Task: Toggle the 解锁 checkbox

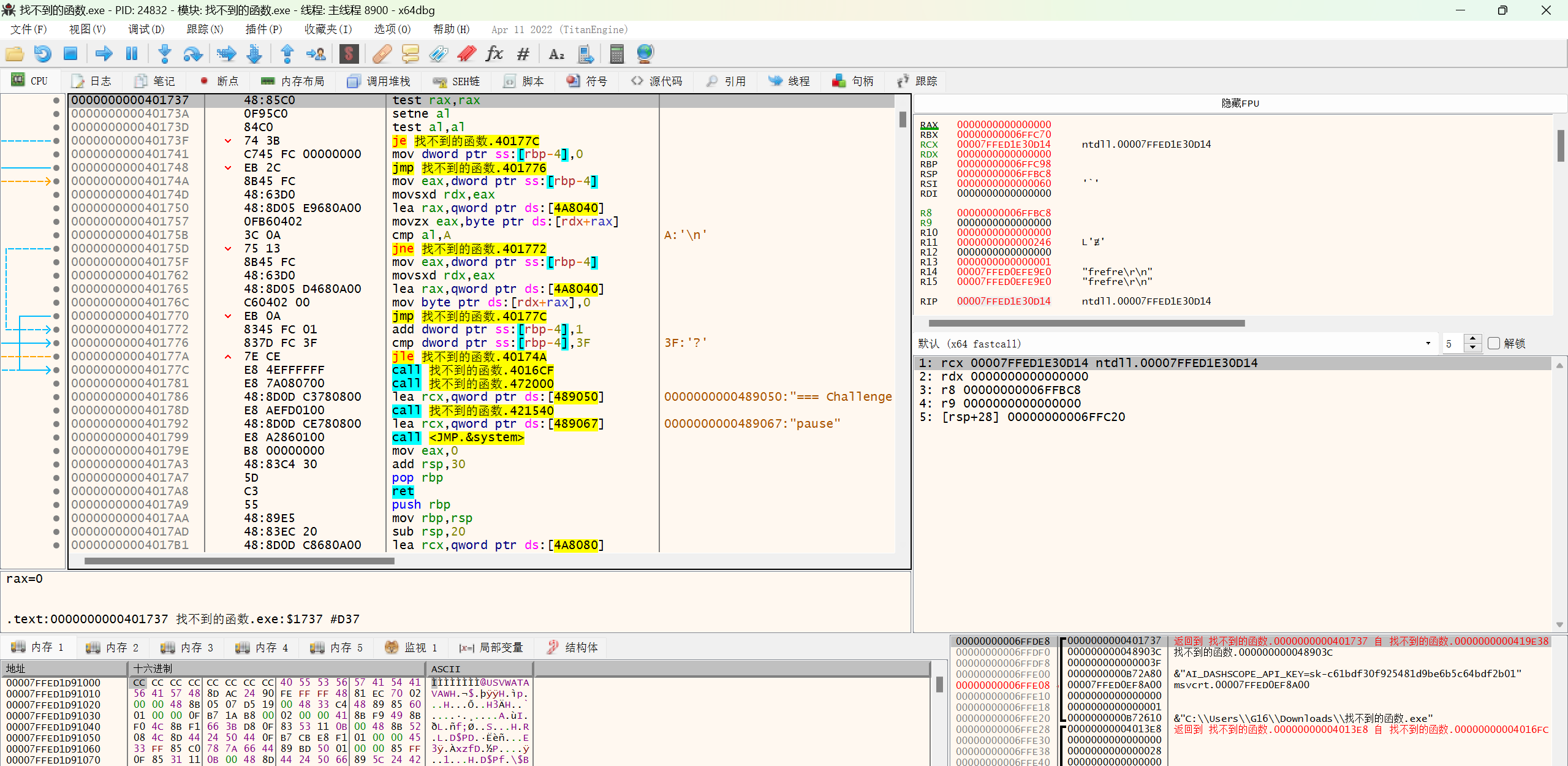Action: coord(1494,343)
